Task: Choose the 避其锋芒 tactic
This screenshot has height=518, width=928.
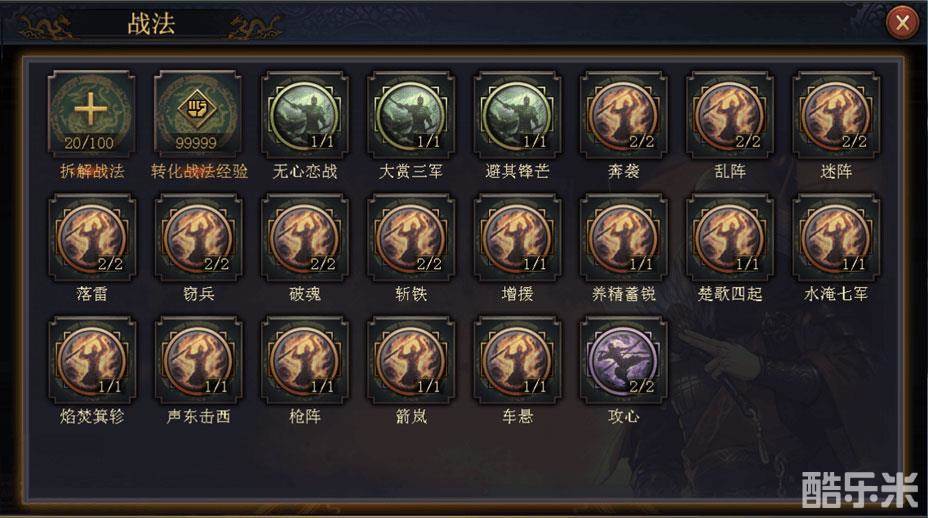Action: [517, 114]
